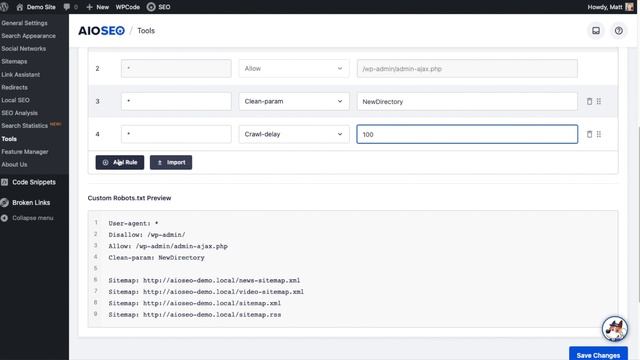Click the NewDirectory value field
This screenshot has height=360, width=640.
pyautogui.click(x=467, y=101)
